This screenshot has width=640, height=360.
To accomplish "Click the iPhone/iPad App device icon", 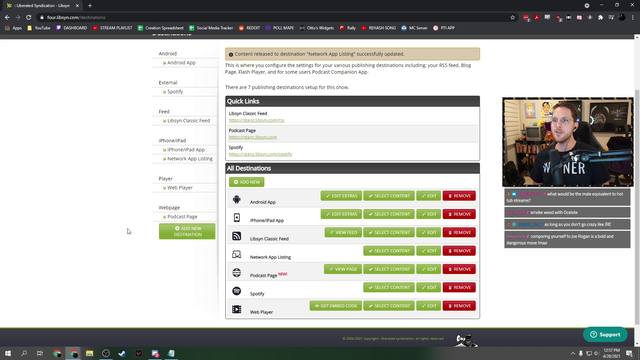I will click(236, 218).
